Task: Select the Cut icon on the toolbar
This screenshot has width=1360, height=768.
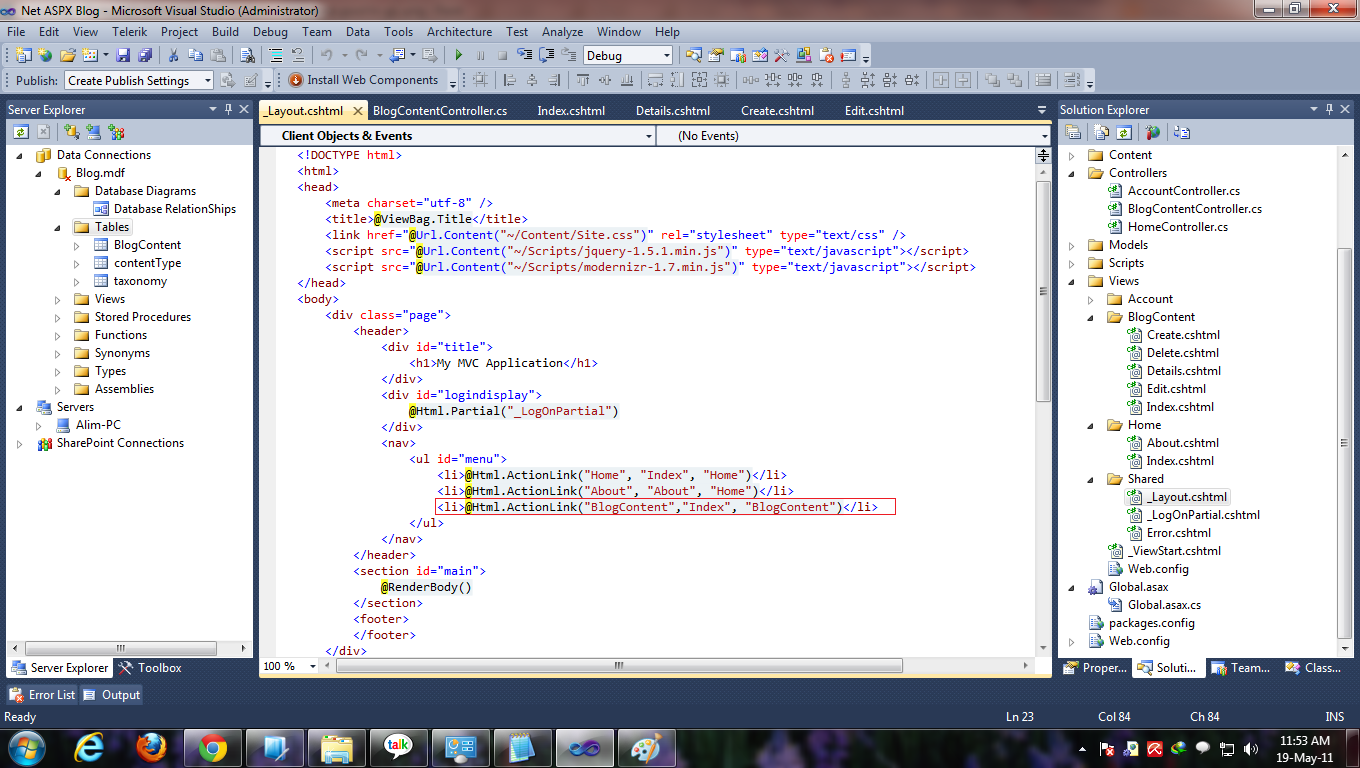Action: tap(173, 55)
